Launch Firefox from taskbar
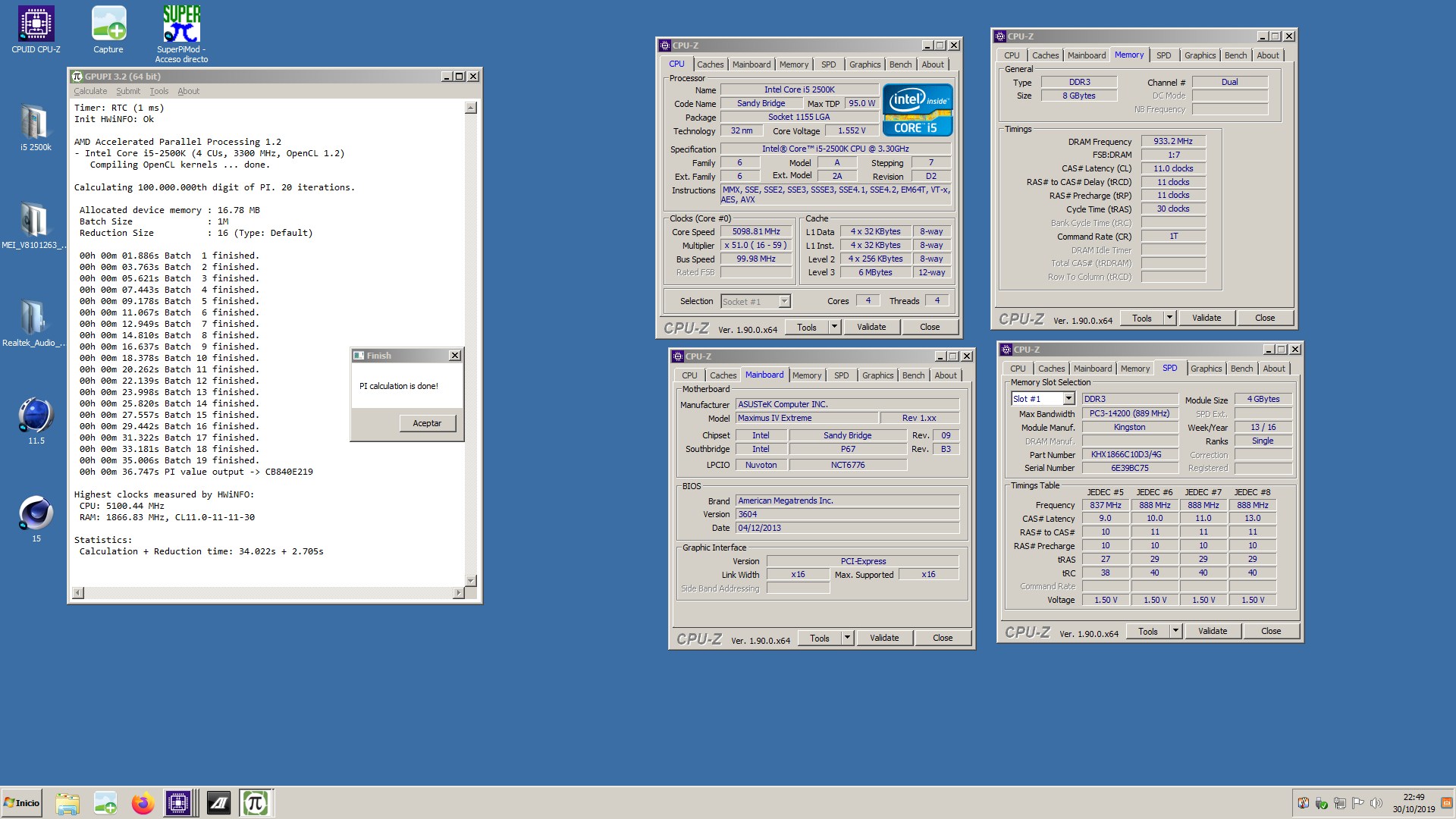Viewport: 1456px width, 819px height. (143, 803)
